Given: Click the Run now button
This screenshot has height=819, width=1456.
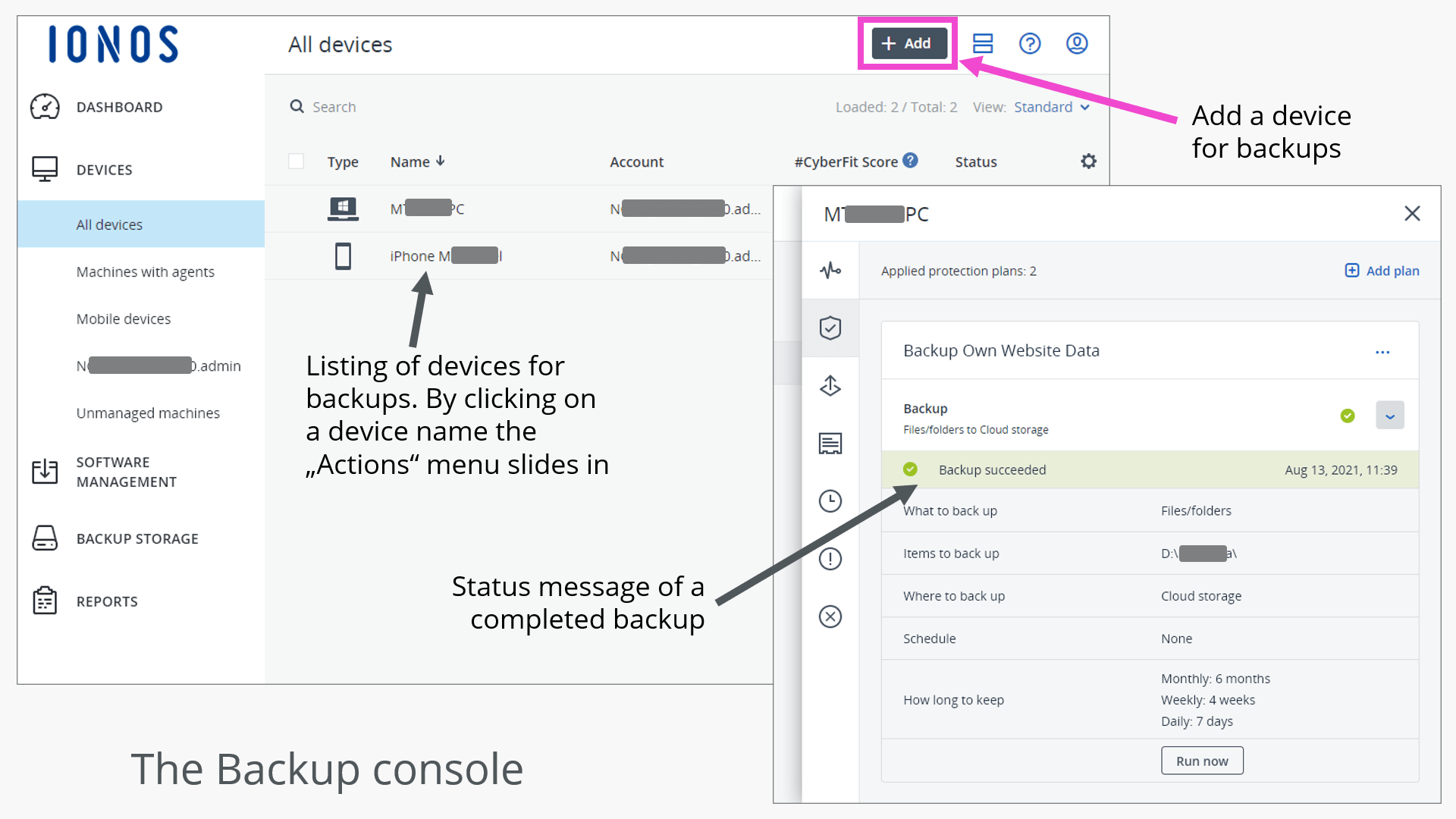Looking at the screenshot, I should click(x=1202, y=761).
